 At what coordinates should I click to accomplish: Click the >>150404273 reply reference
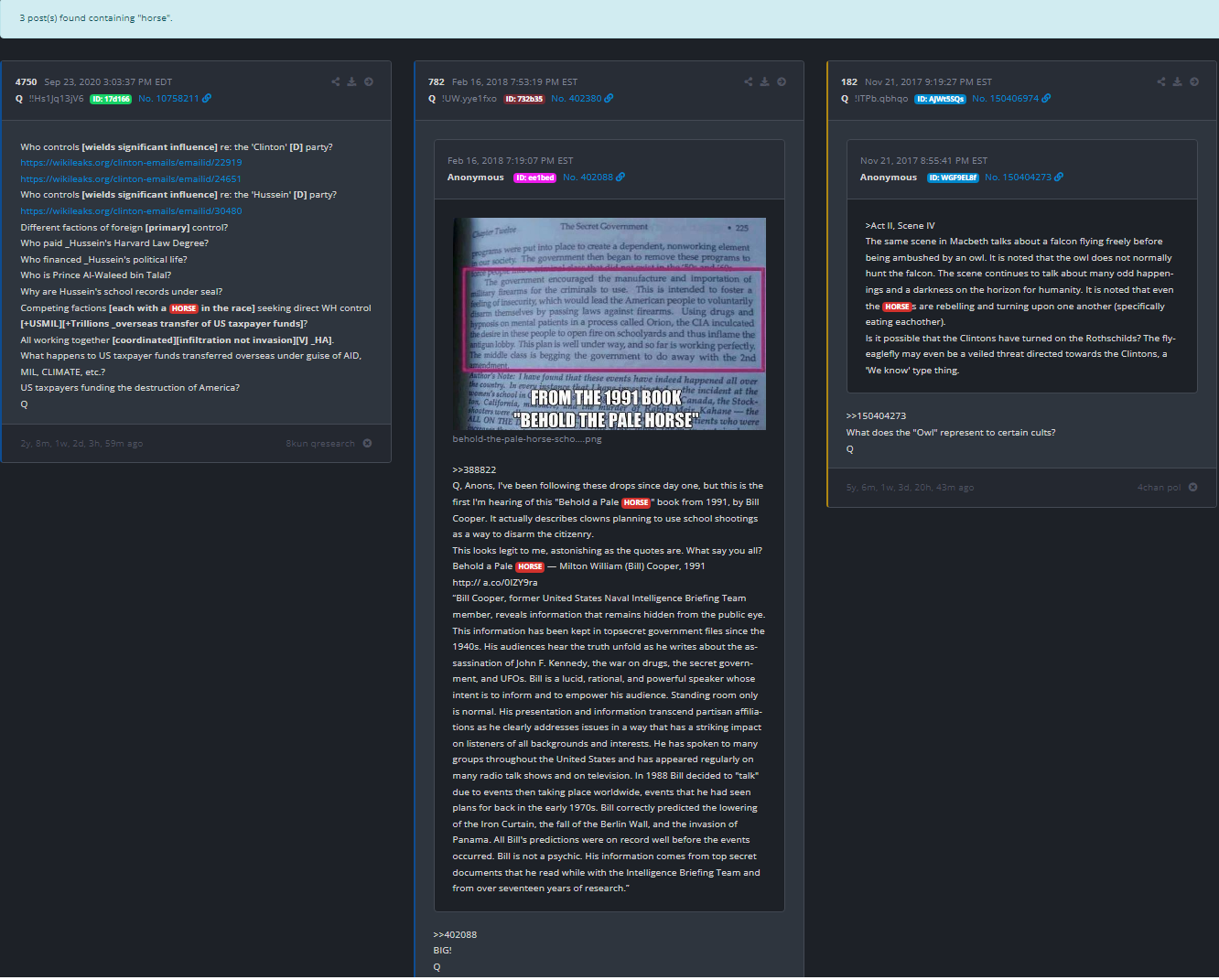point(876,416)
